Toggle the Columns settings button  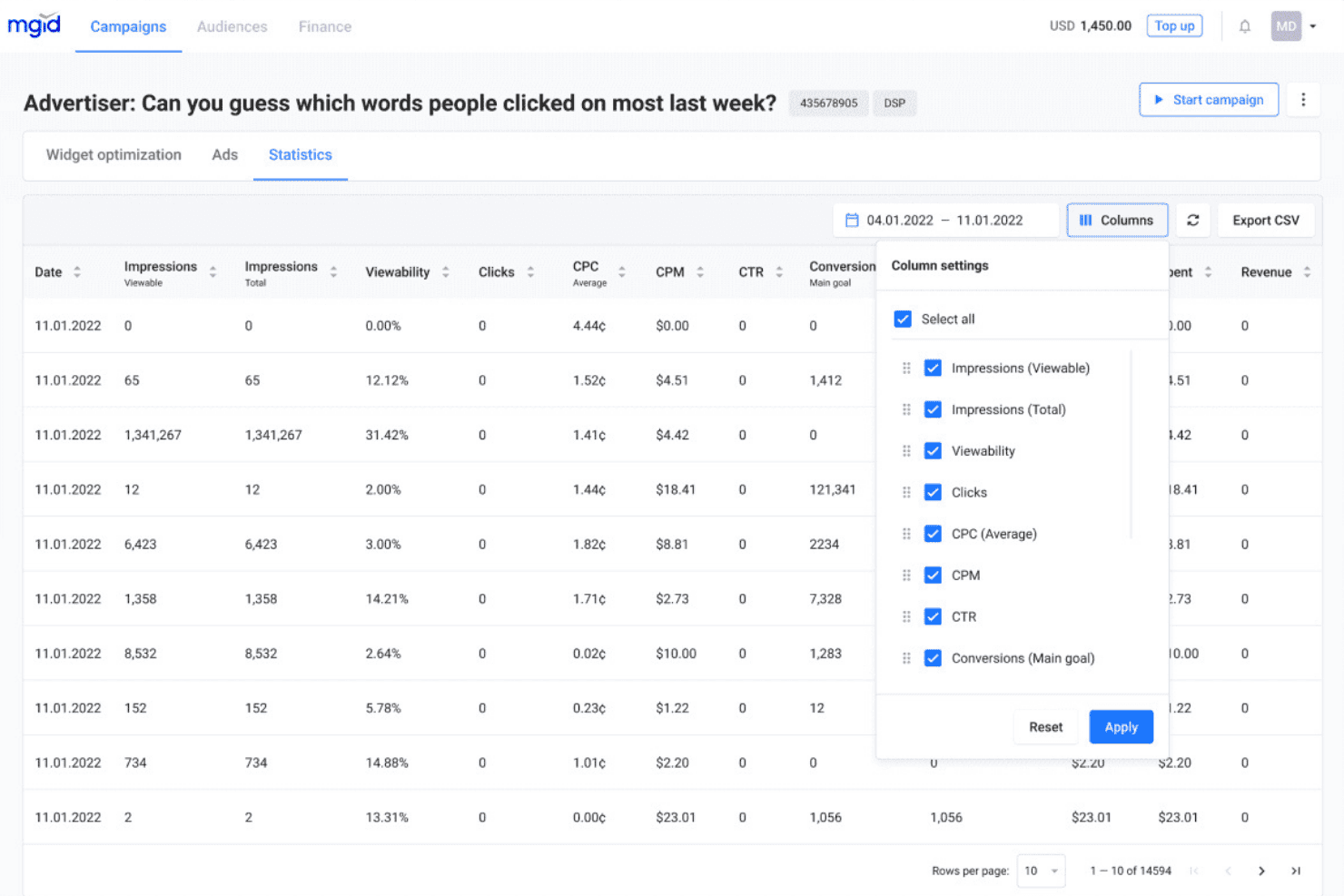[1117, 220]
